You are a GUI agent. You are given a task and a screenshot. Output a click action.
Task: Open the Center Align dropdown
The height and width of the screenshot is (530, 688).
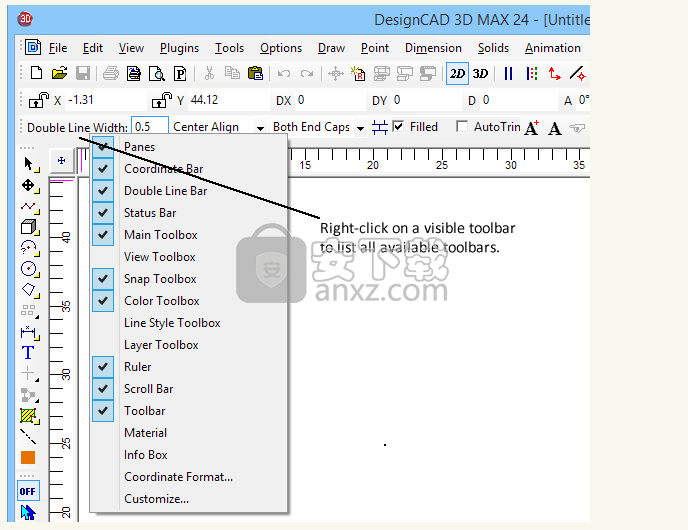[260, 128]
